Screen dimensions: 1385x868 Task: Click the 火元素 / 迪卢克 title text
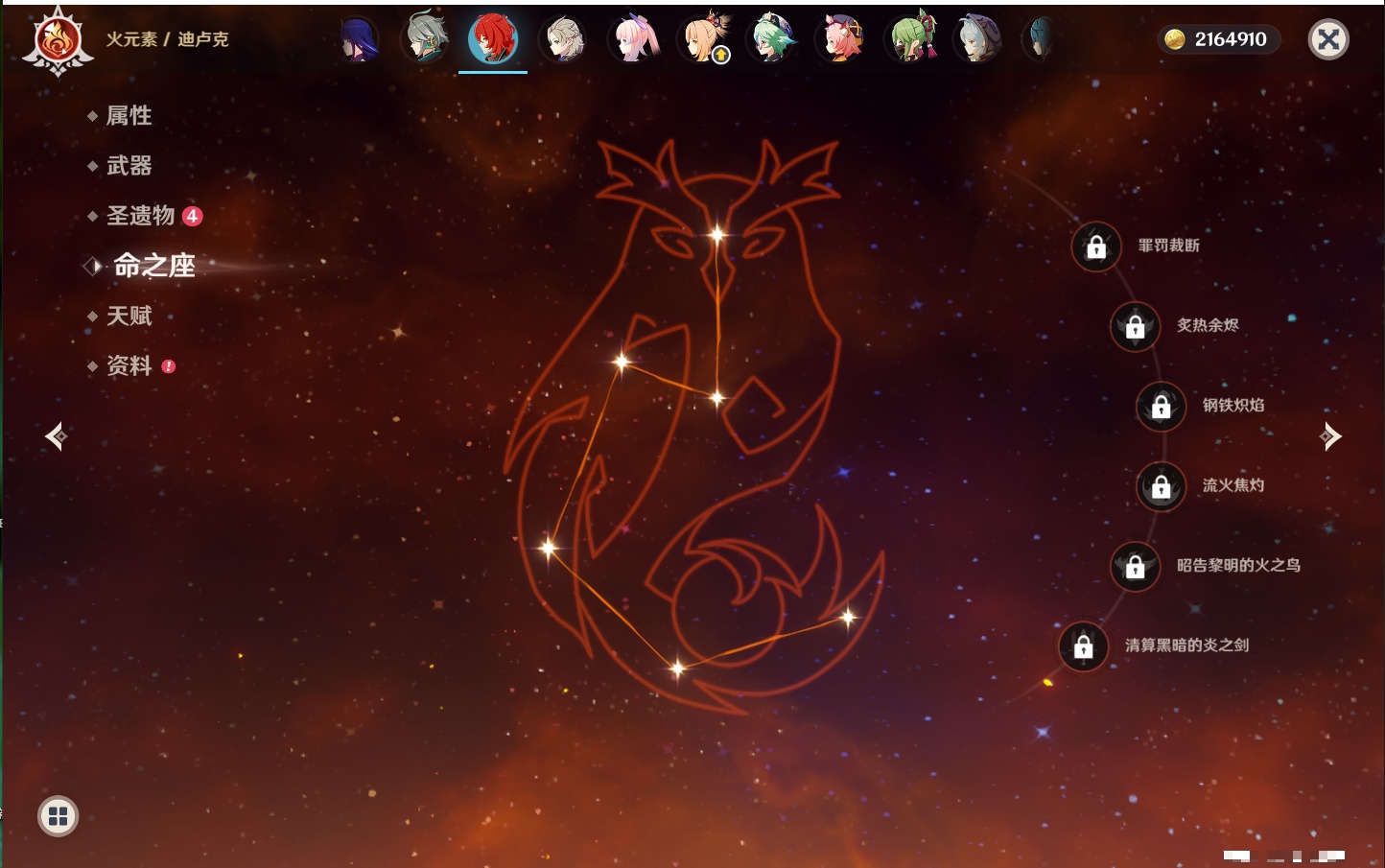[167, 39]
